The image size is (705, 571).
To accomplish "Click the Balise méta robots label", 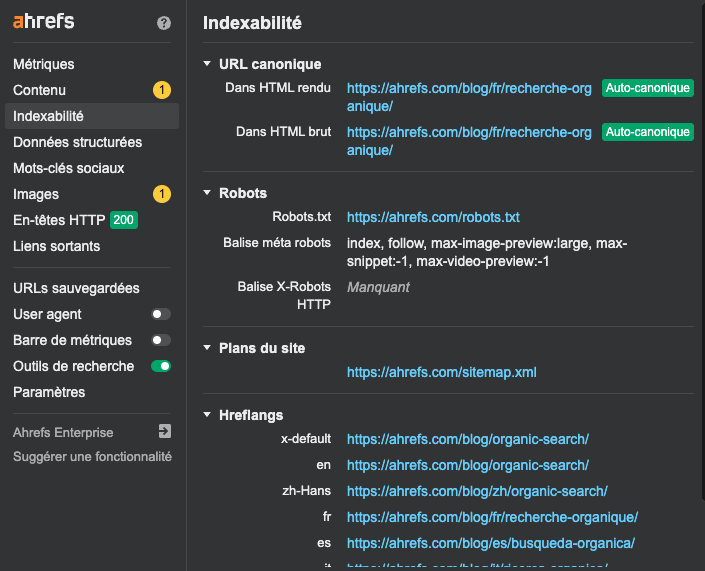I will [x=277, y=243].
